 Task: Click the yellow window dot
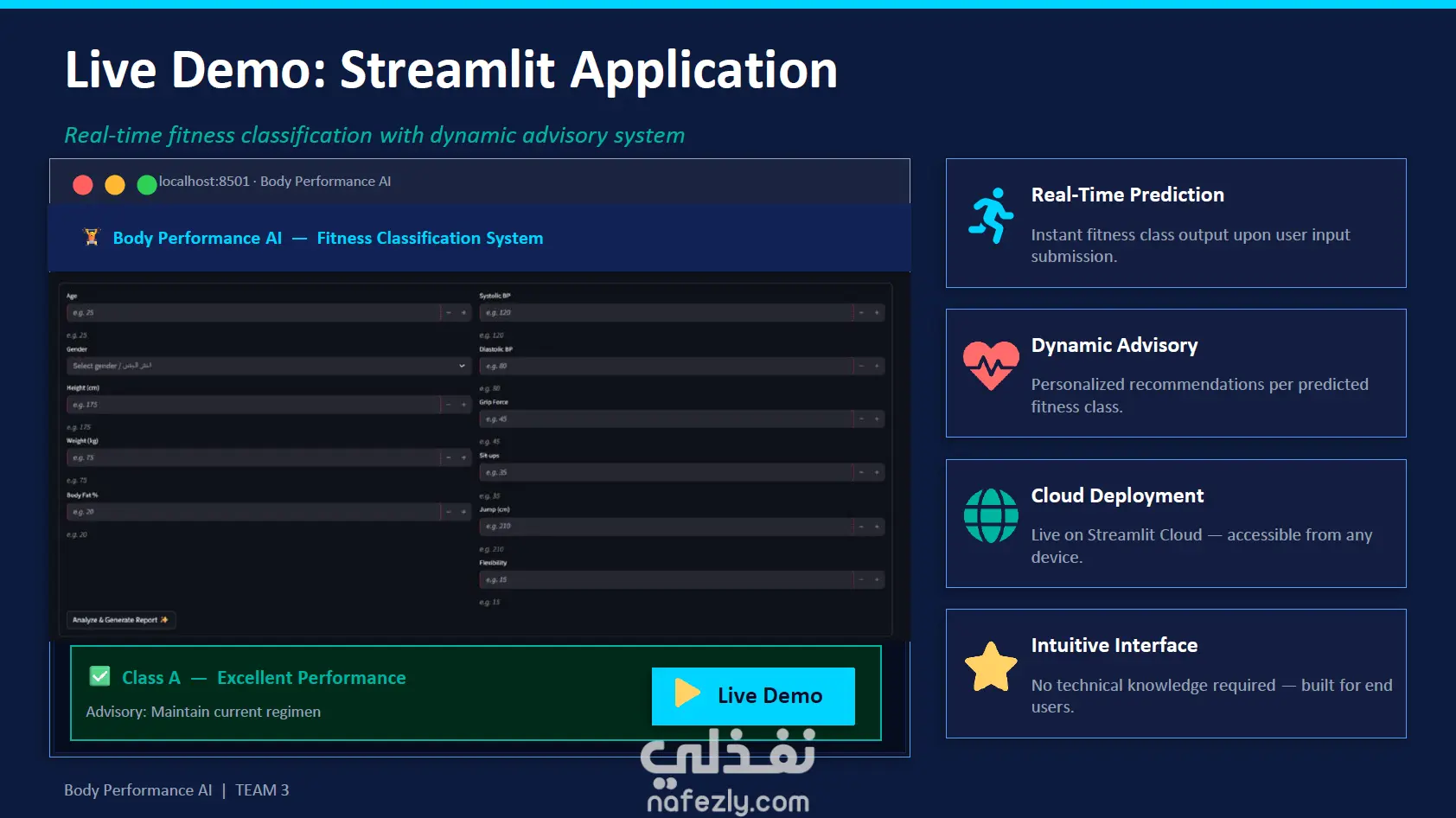pyautogui.click(x=115, y=184)
